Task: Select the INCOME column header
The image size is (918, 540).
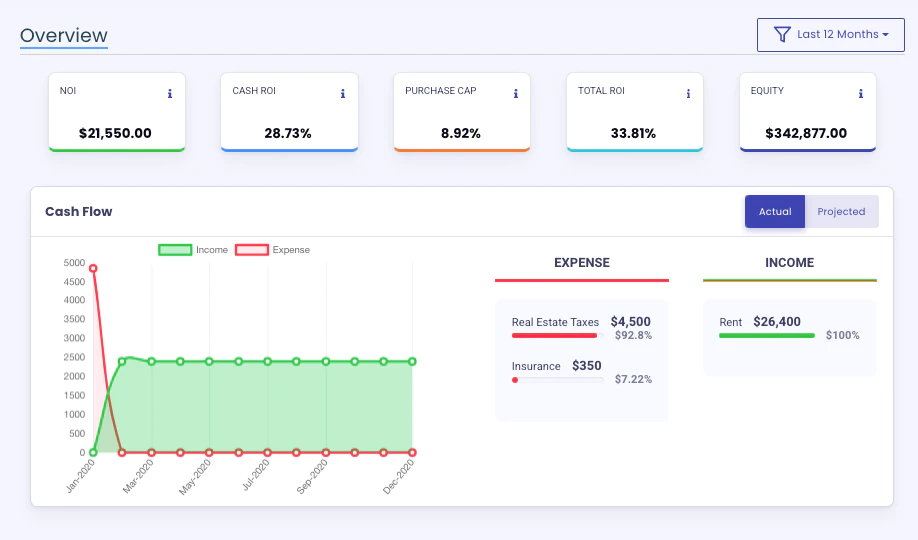Action: [x=789, y=263]
